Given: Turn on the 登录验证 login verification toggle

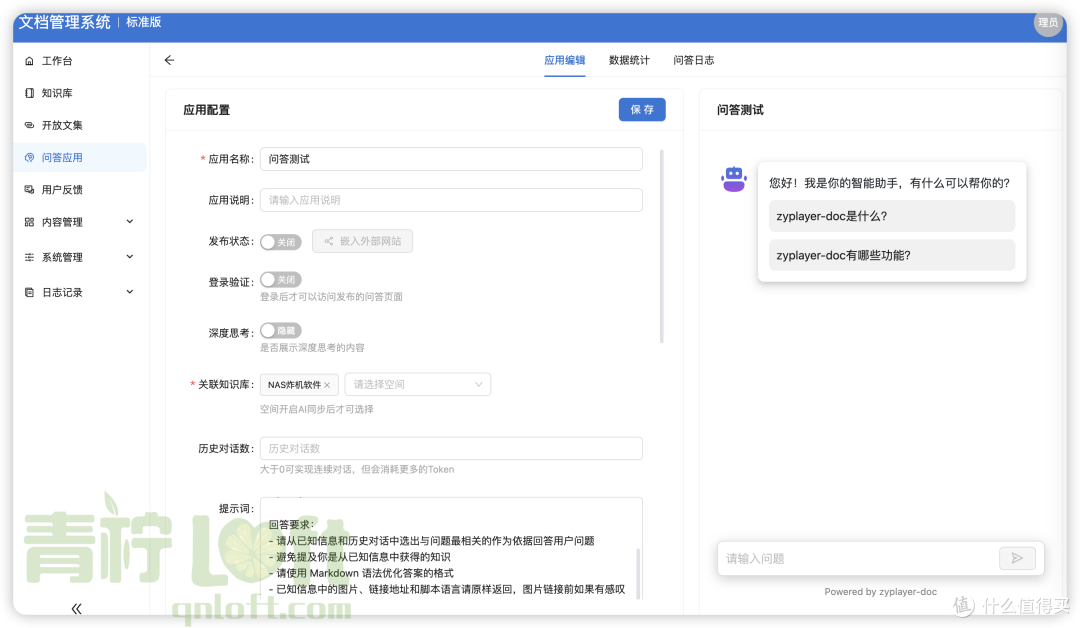Looking at the screenshot, I should [280, 279].
